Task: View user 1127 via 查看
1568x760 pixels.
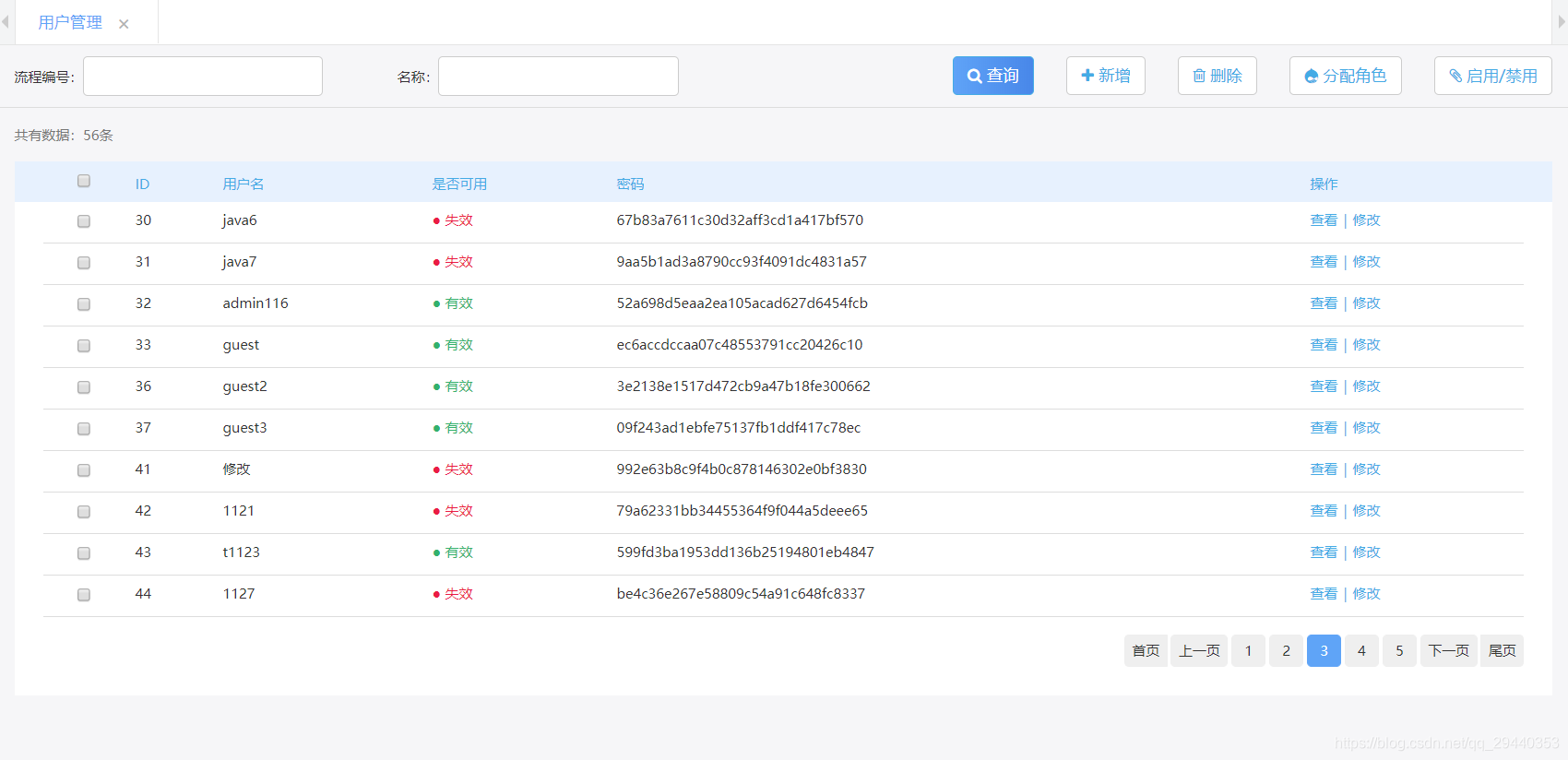Action: click(1324, 594)
